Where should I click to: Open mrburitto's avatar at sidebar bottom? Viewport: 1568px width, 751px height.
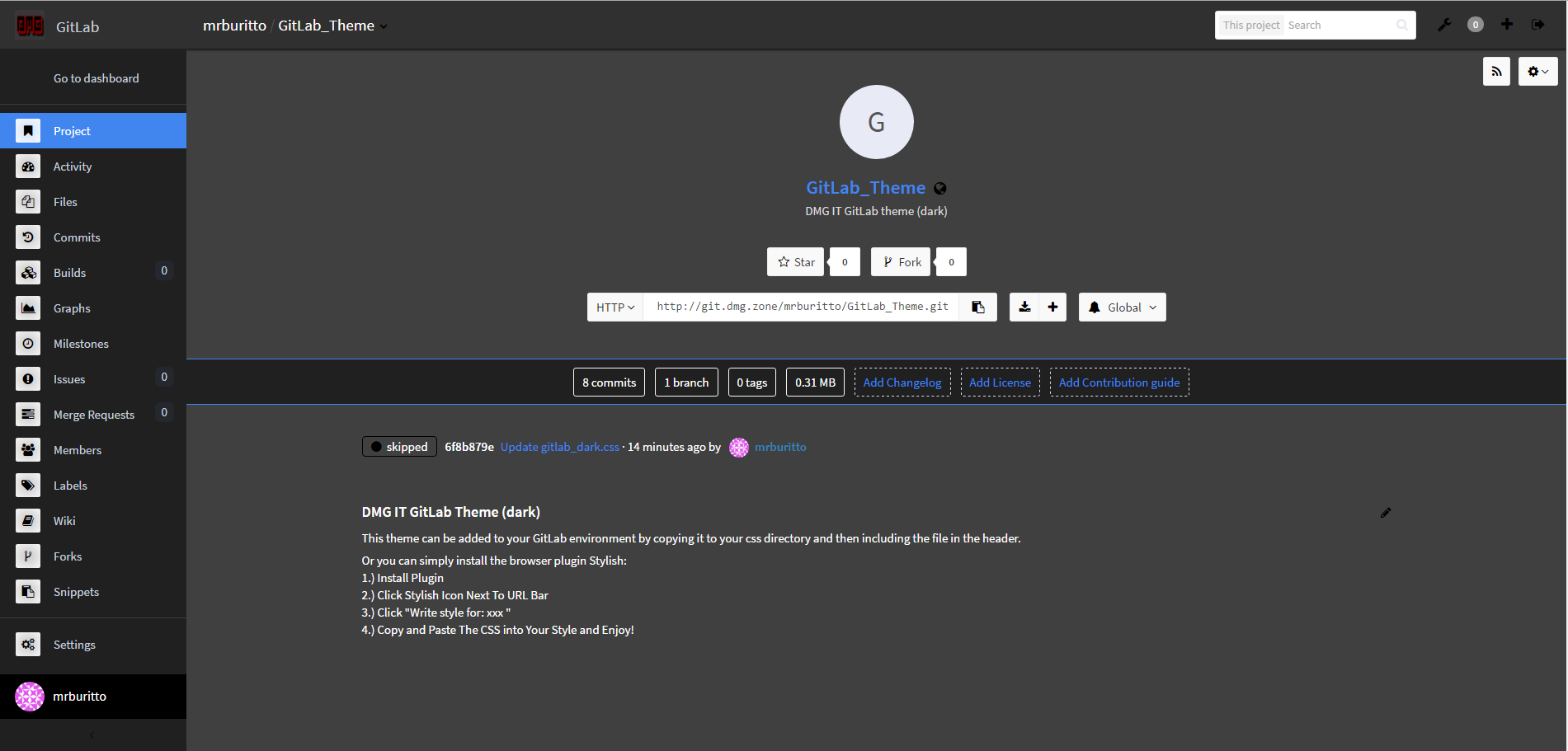[30, 697]
